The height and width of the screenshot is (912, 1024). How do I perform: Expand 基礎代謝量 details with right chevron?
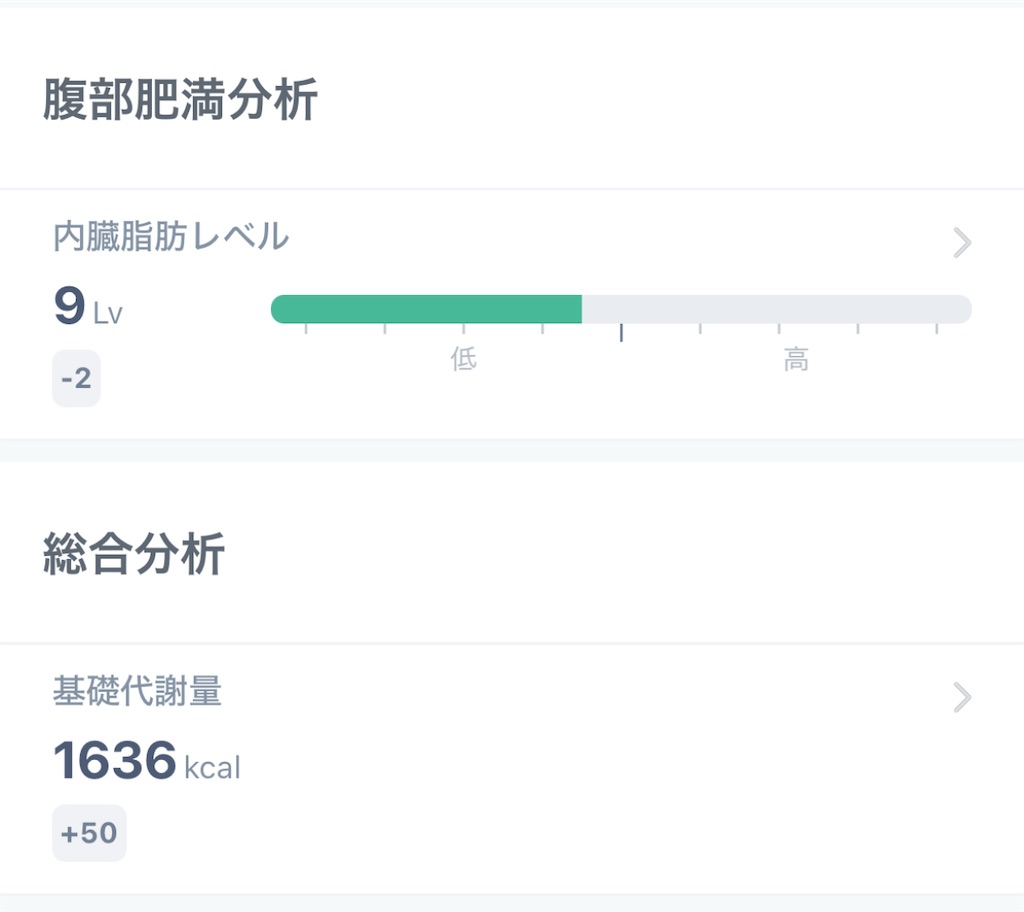coord(962,697)
